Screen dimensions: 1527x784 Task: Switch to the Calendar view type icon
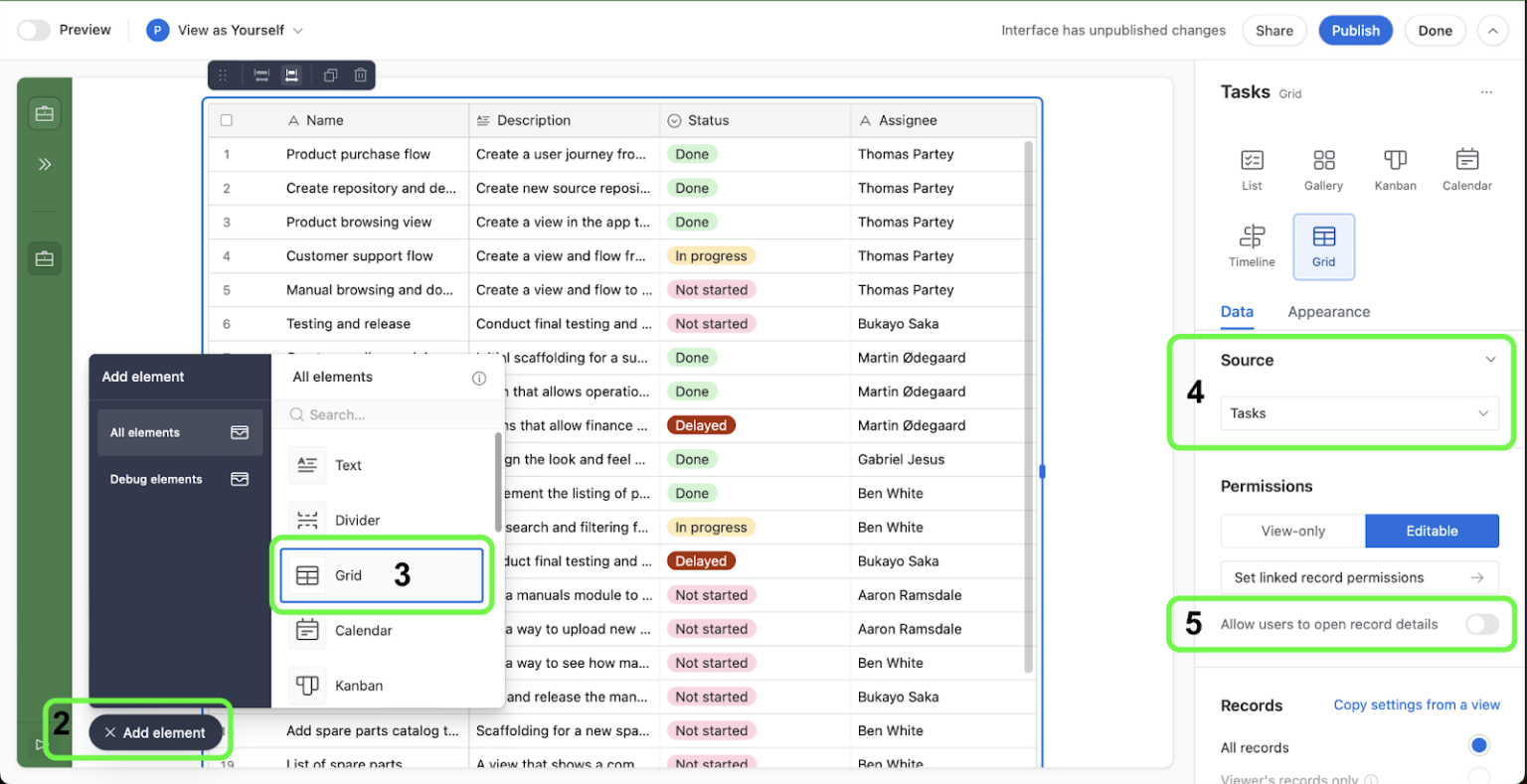[1466, 169]
